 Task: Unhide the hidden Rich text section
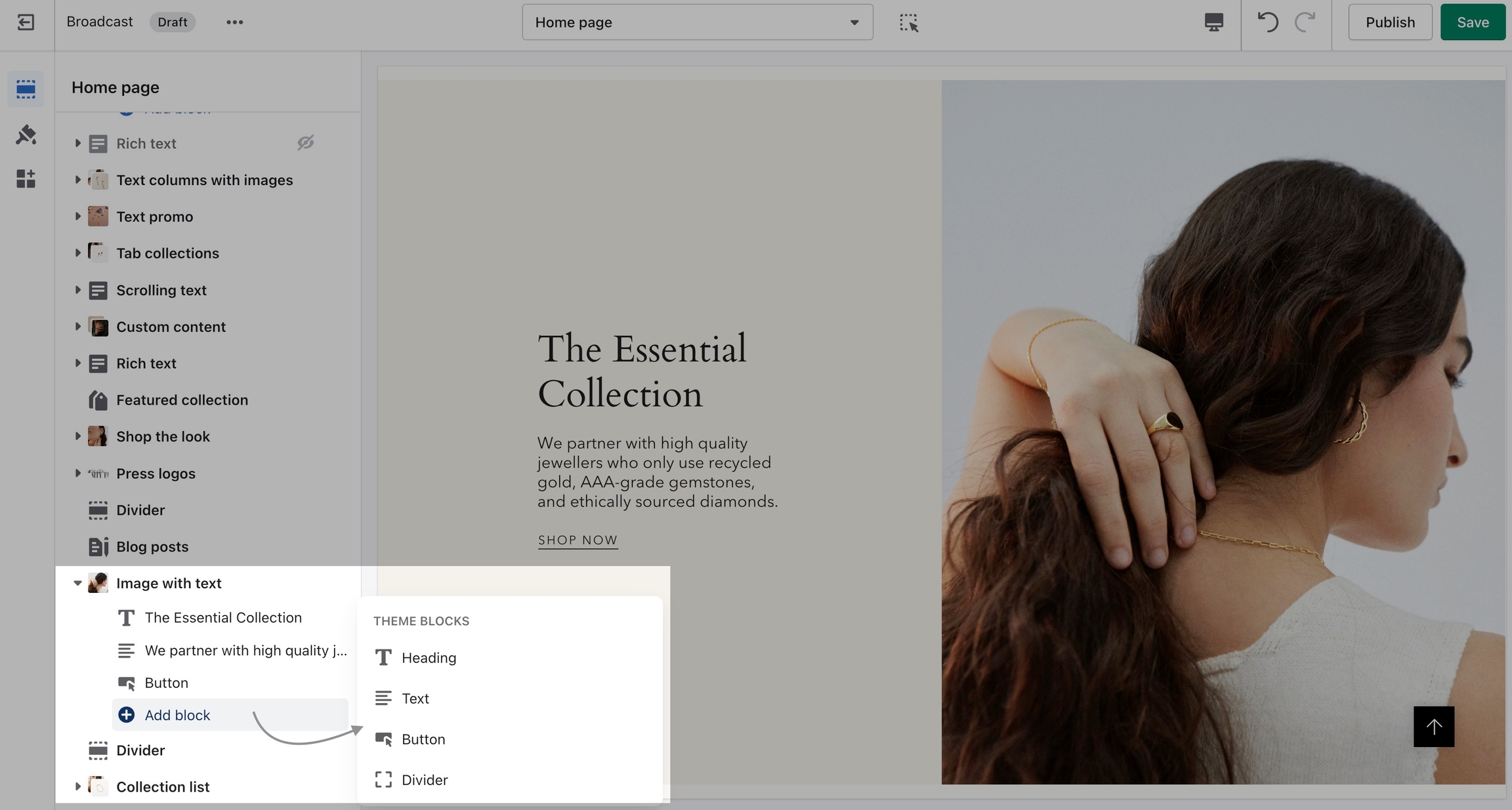pos(305,143)
